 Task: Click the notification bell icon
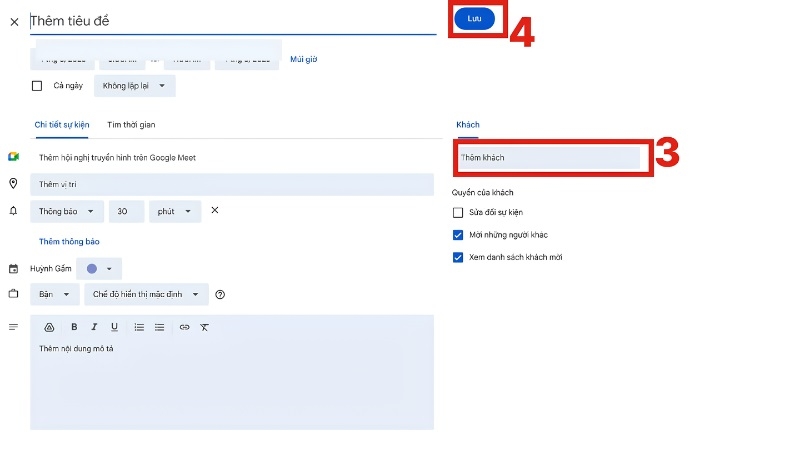pyautogui.click(x=13, y=211)
